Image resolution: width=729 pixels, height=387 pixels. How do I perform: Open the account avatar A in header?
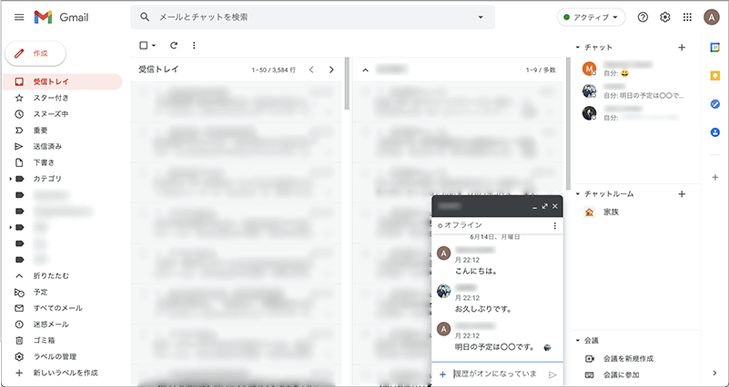point(711,17)
